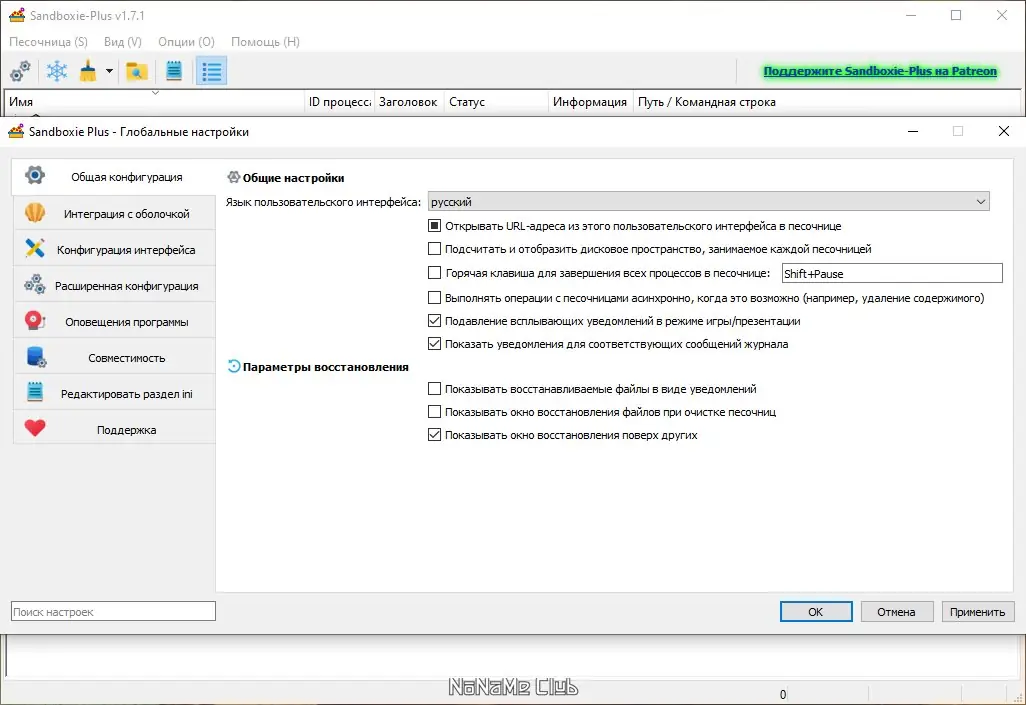Open the dropdown arrow beside broom icon
Viewport: 1026px width, 705px height.
point(109,71)
